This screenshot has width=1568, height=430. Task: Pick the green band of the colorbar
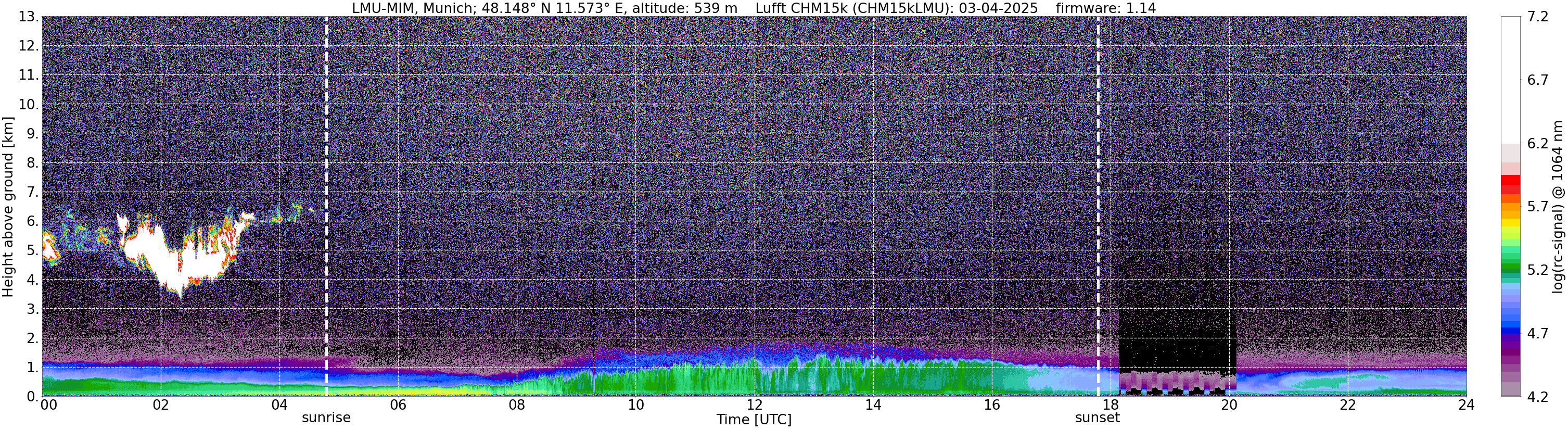click(x=1510, y=268)
